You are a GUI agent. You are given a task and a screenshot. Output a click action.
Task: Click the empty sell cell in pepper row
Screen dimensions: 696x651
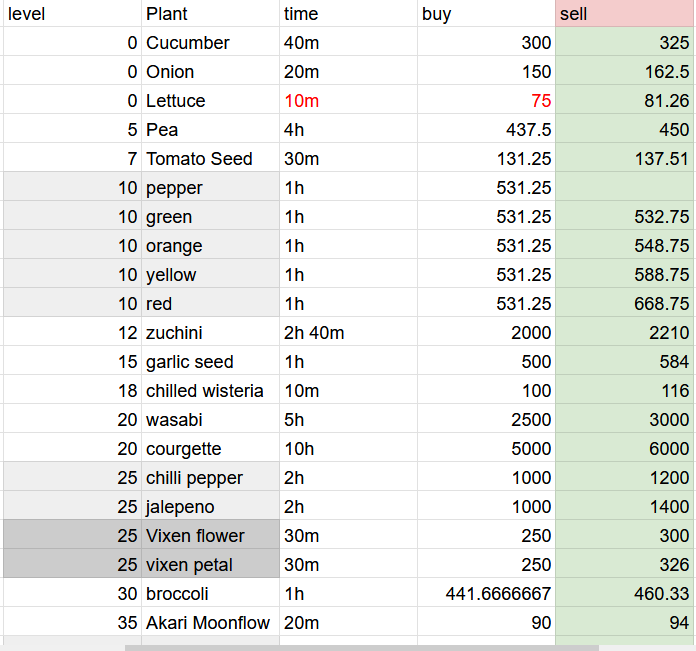point(625,188)
